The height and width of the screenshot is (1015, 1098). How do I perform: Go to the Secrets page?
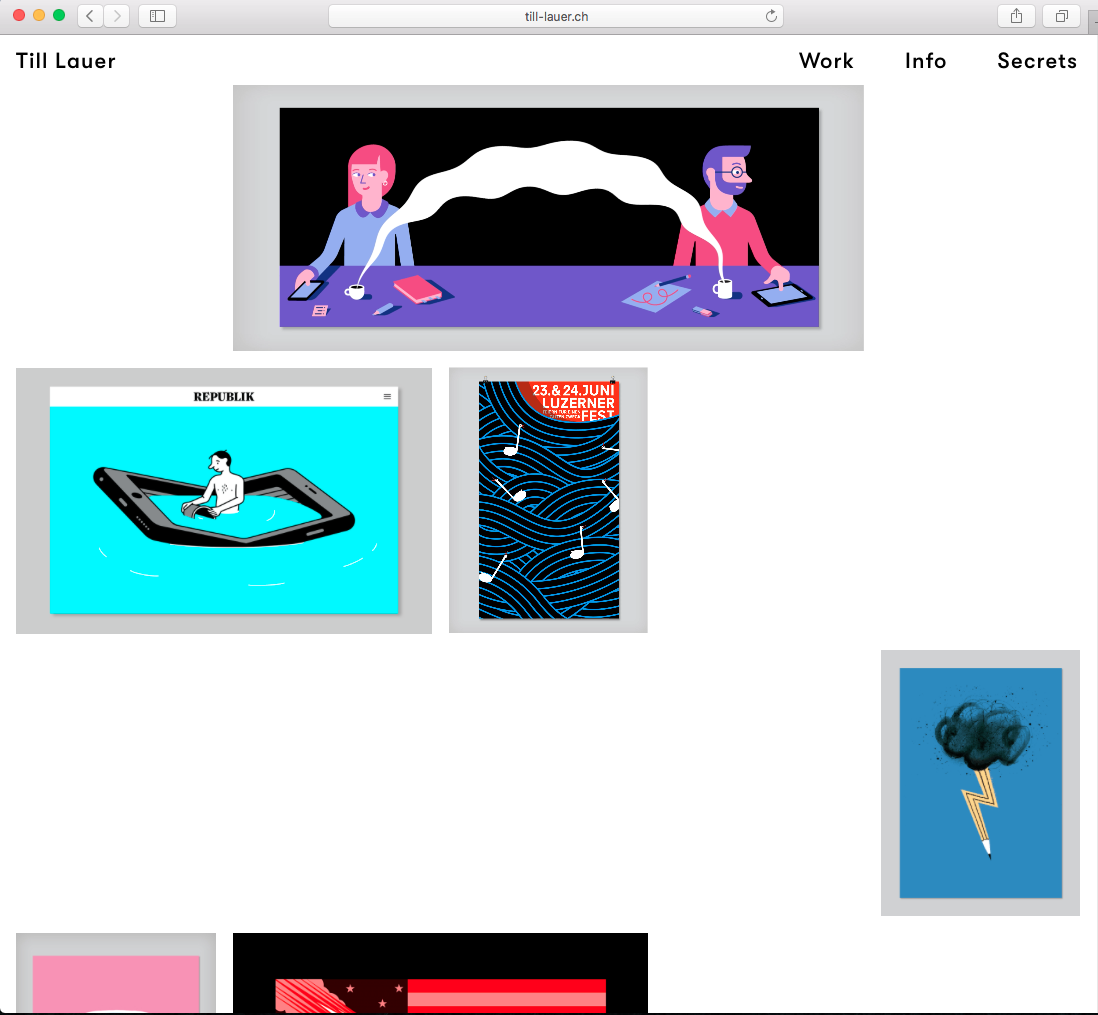point(1037,61)
